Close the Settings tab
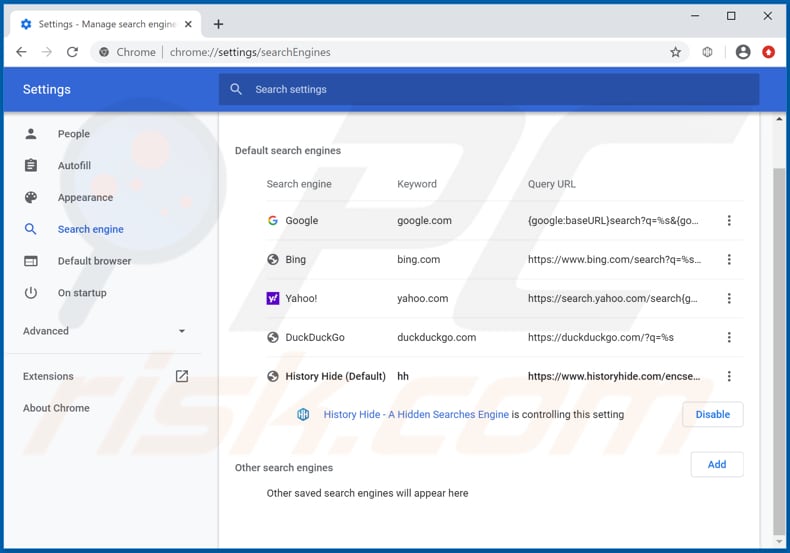This screenshot has height=553, width=790. (188, 24)
